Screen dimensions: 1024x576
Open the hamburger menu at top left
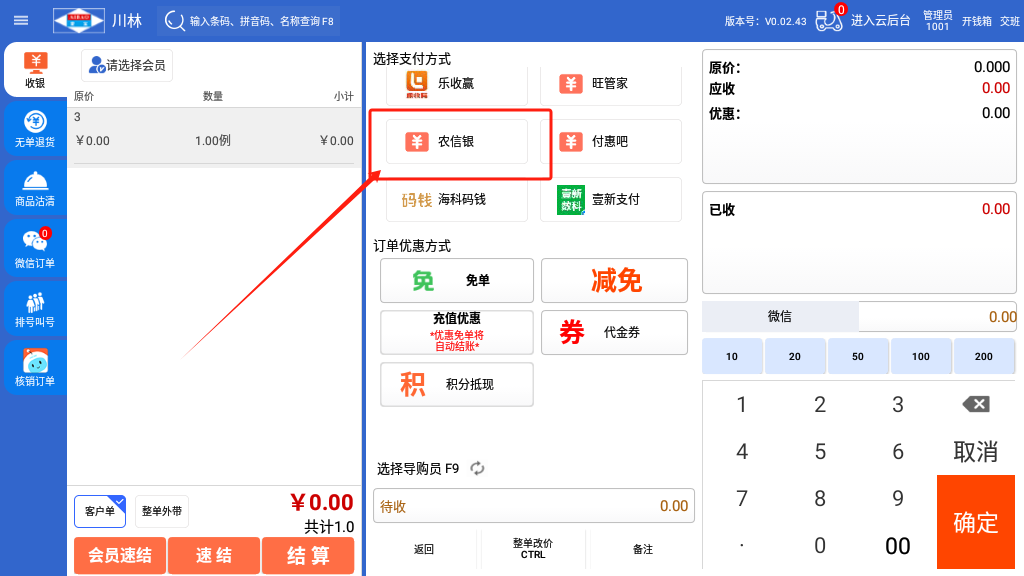pyautogui.click(x=21, y=20)
